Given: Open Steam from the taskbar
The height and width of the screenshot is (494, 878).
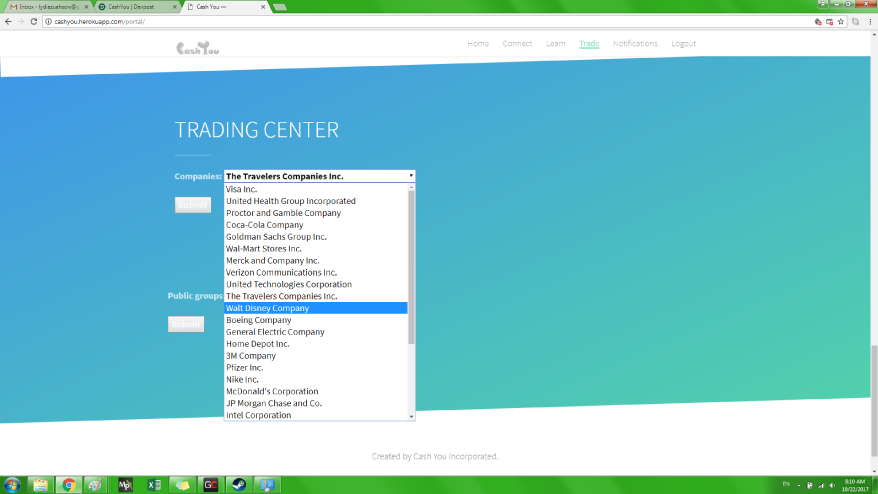Looking at the screenshot, I should point(239,485).
